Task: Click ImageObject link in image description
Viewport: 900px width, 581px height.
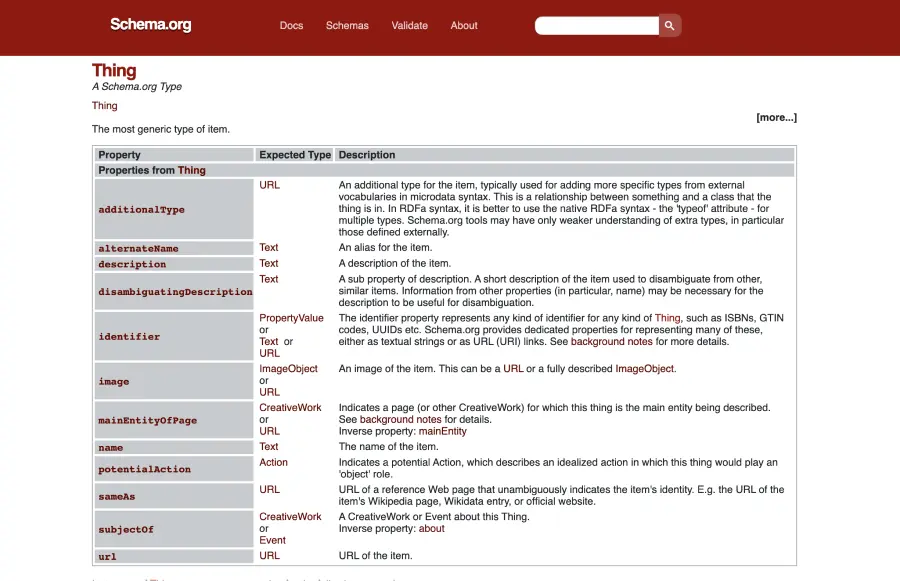Action: (645, 369)
